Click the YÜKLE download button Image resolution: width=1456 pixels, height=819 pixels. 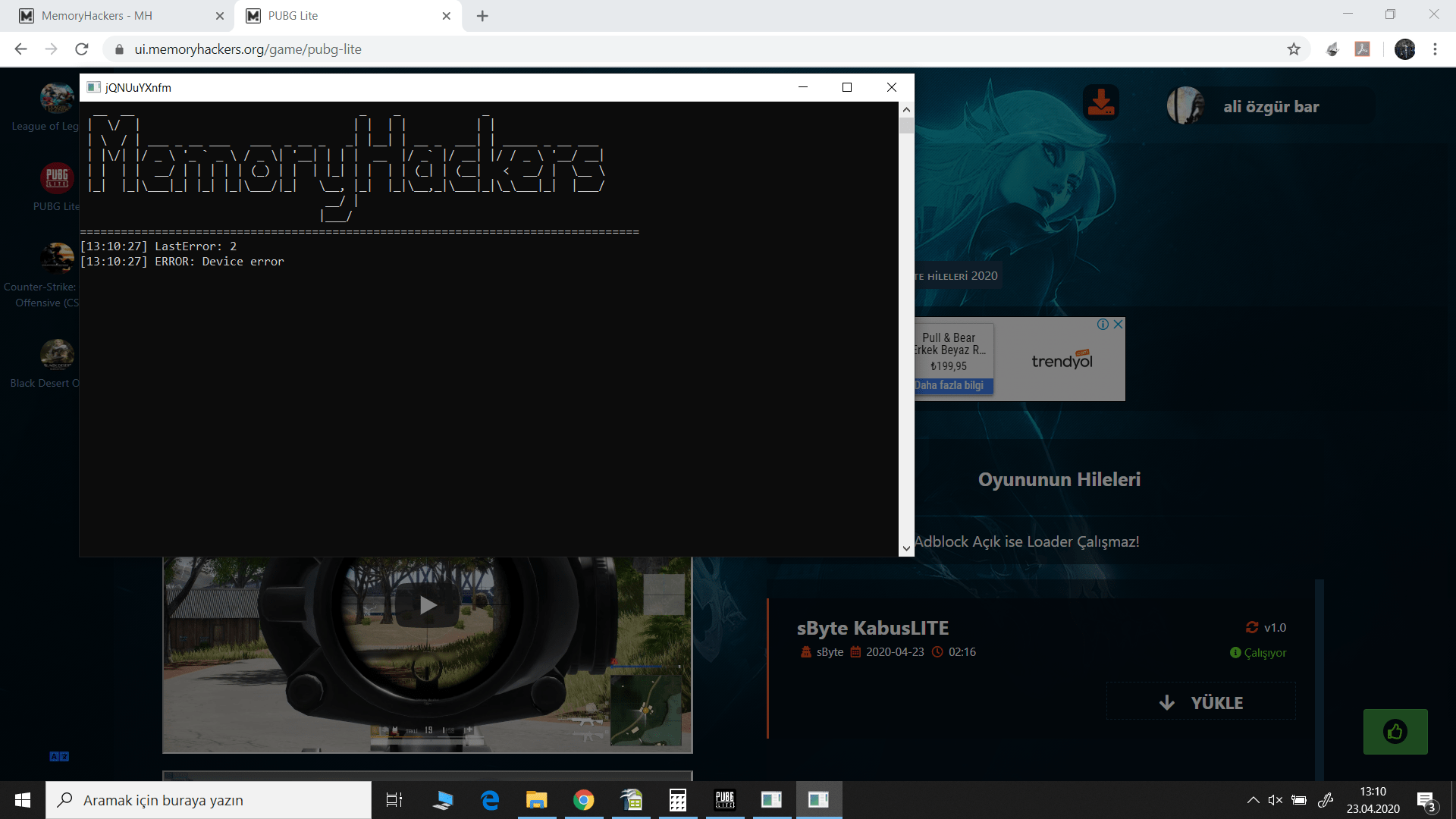pos(1201,702)
